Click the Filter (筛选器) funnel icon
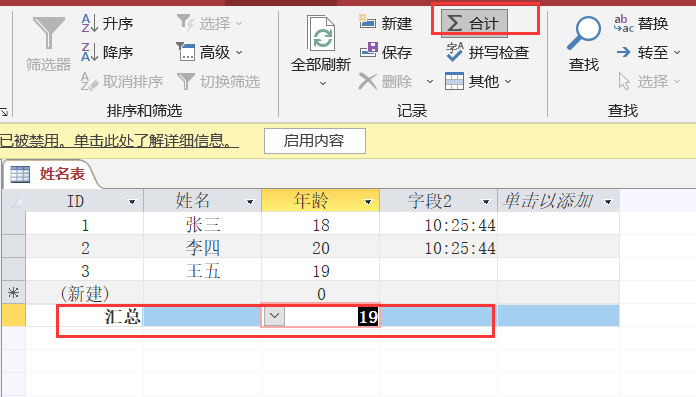696x397 pixels. 48,33
